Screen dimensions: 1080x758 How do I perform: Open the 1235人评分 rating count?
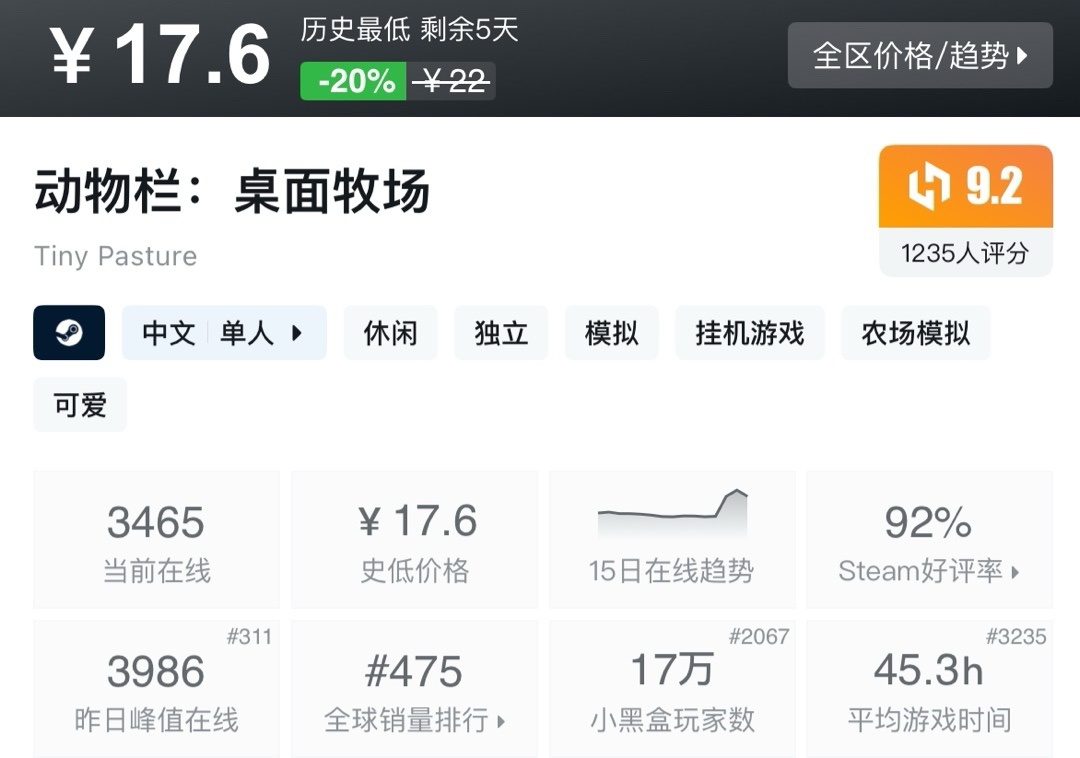(x=965, y=253)
